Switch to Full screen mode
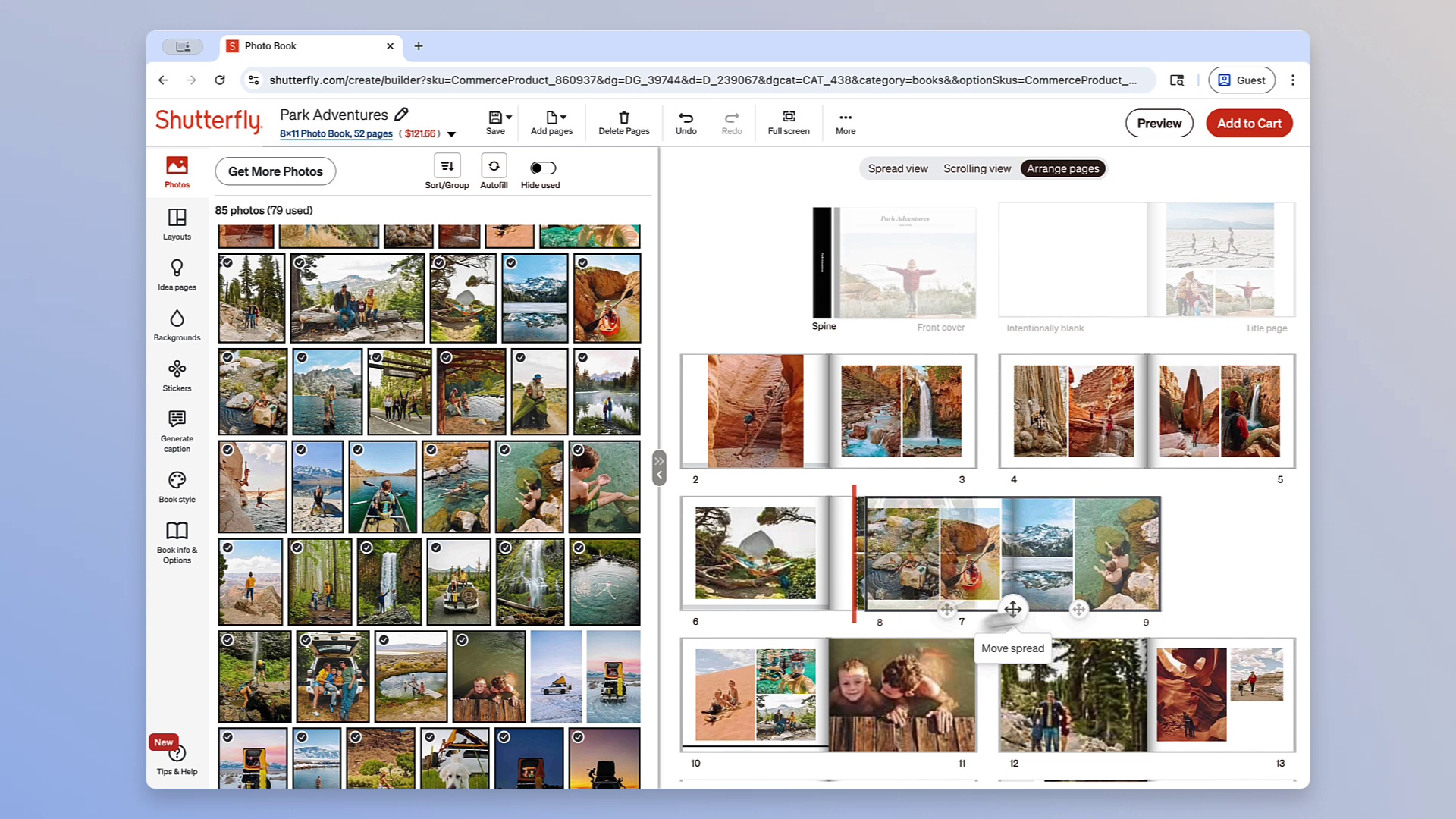This screenshot has height=819, width=1456. point(789,123)
